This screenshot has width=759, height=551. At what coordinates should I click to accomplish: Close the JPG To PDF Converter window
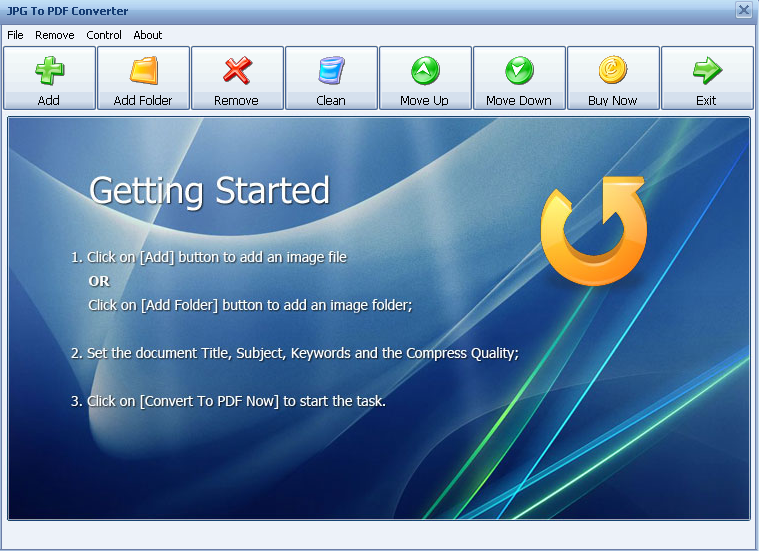744,9
